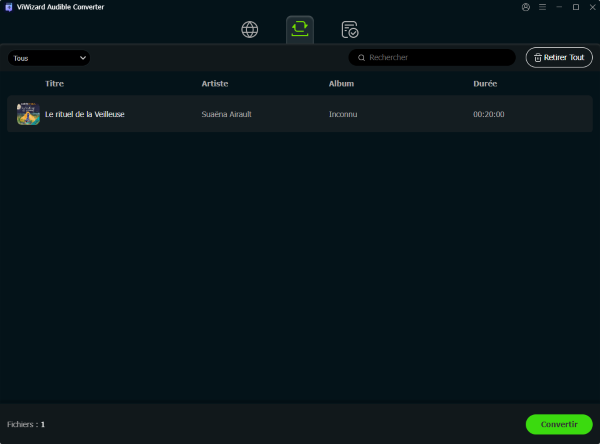Click the Album column header
The height and width of the screenshot is (444, 600).
click(x=341, y=83)
